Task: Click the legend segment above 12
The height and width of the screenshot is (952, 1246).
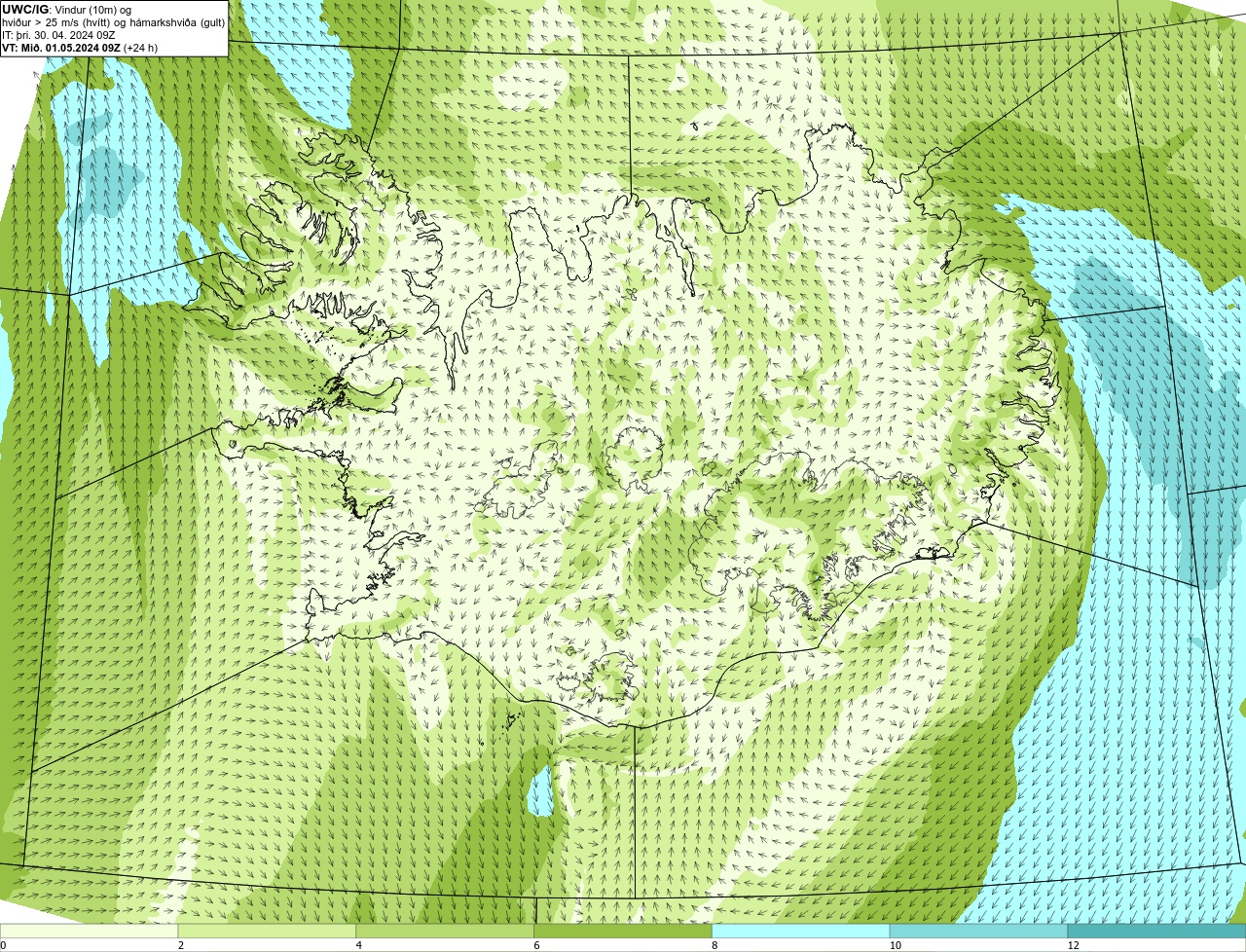Action: [1157, 932]
